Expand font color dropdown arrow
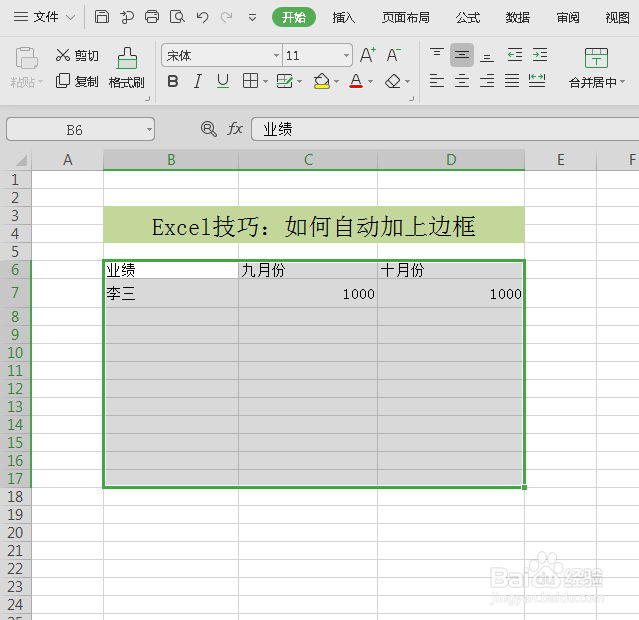639x620 pixels. tap(370, 82)
